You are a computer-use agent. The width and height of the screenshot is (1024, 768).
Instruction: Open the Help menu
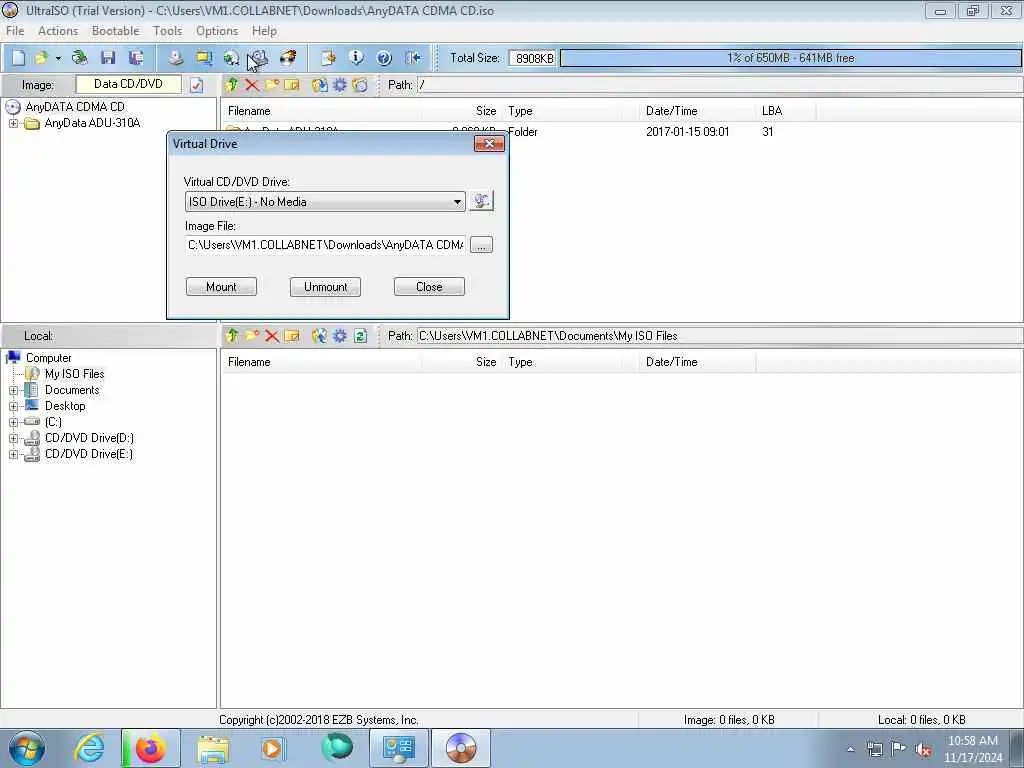[264, 31]
